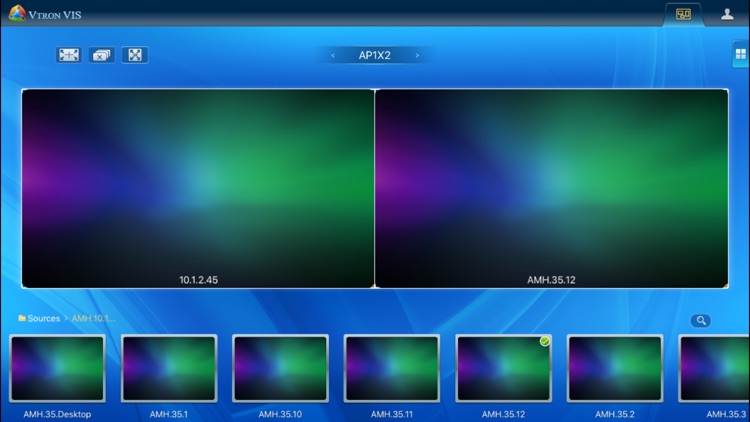Click the Sources folder breadcrumb
The image size is (750, 422).
point(39,318)
